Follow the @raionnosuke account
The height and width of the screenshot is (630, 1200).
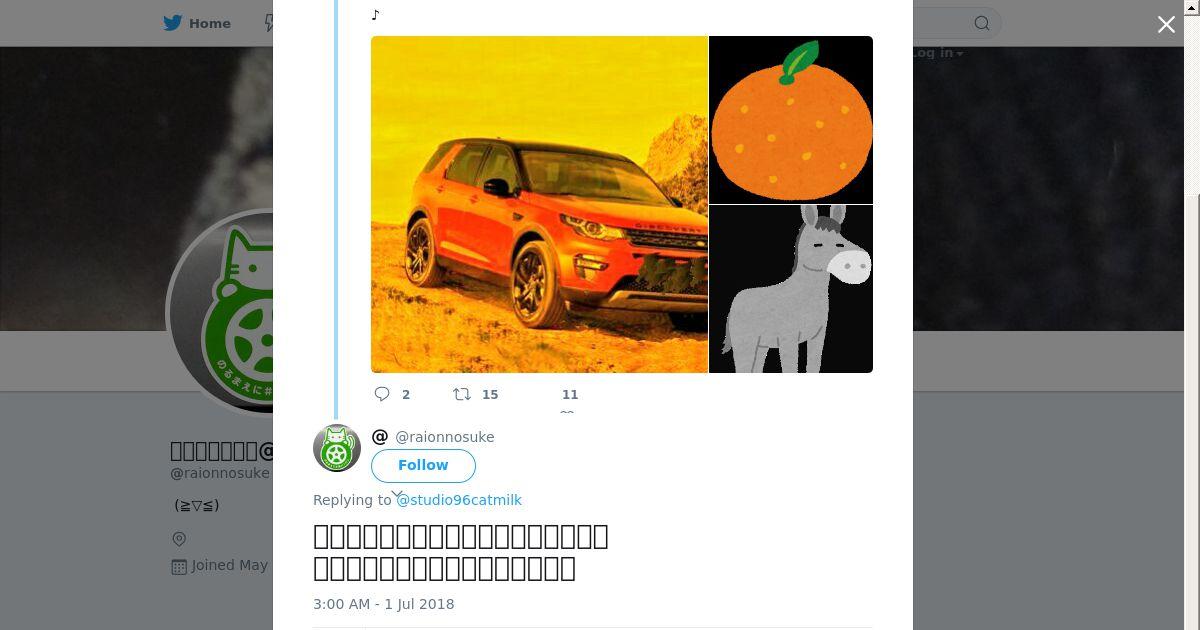click(x=423, y=466)
